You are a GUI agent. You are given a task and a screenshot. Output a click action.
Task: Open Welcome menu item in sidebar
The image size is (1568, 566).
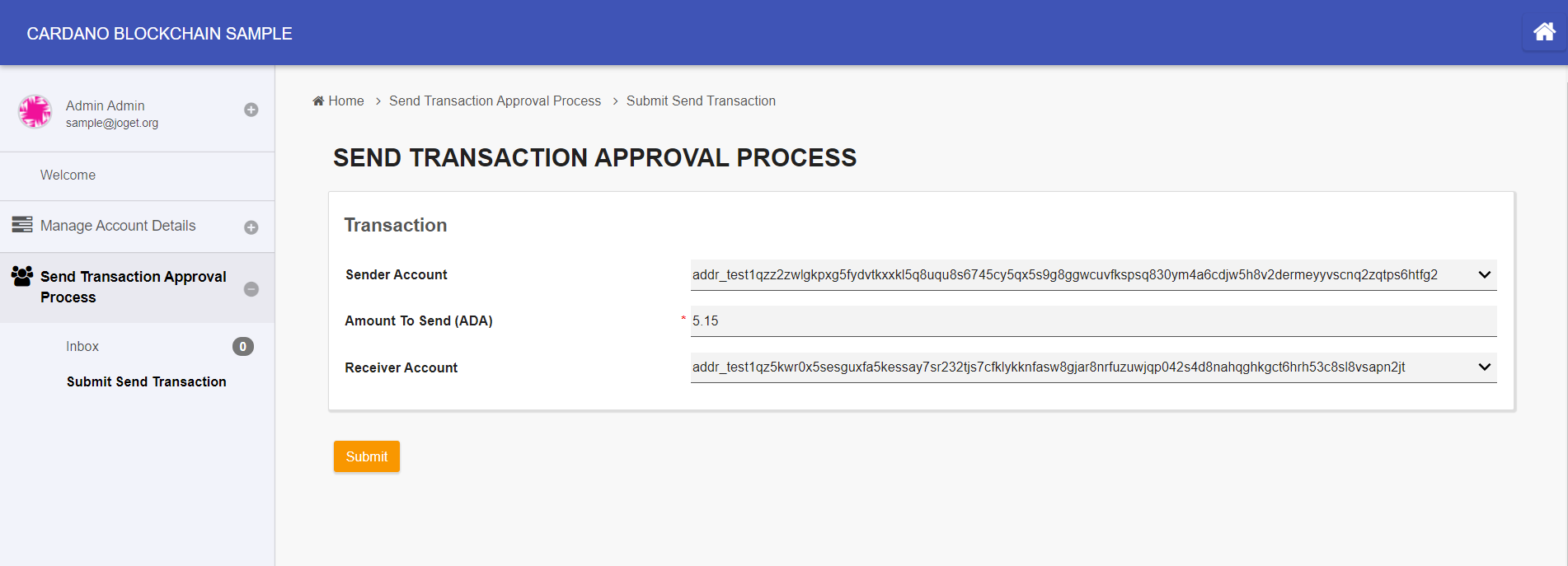(68, 175)
